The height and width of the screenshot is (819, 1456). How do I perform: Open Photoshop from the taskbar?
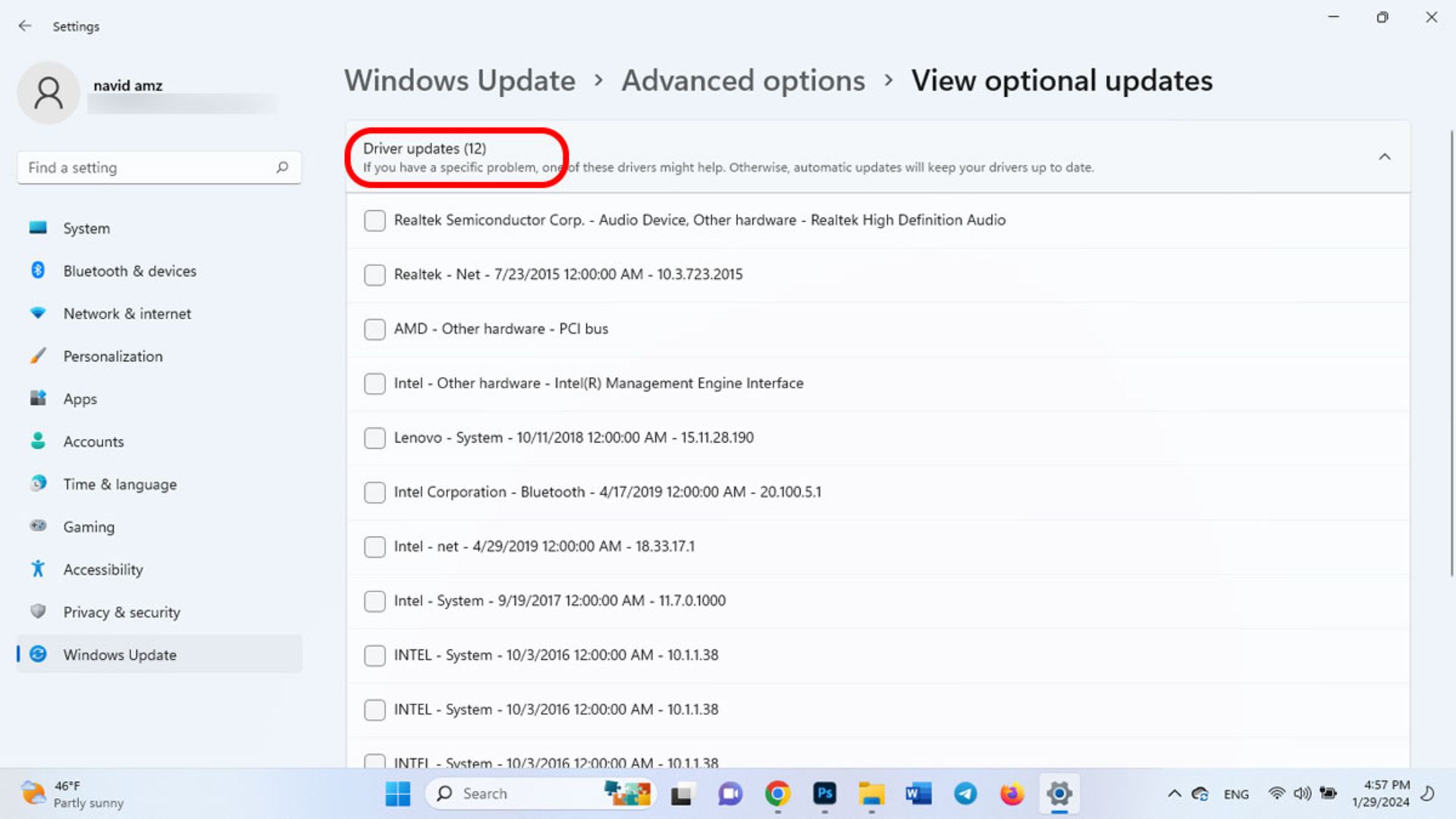(824, 794)
